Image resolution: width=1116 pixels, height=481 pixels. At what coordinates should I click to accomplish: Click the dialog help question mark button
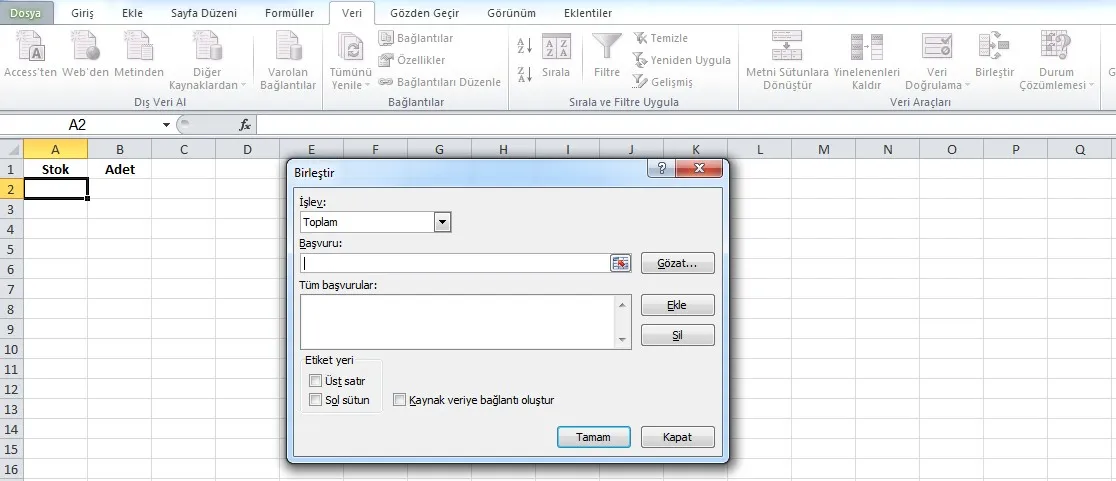661,169
